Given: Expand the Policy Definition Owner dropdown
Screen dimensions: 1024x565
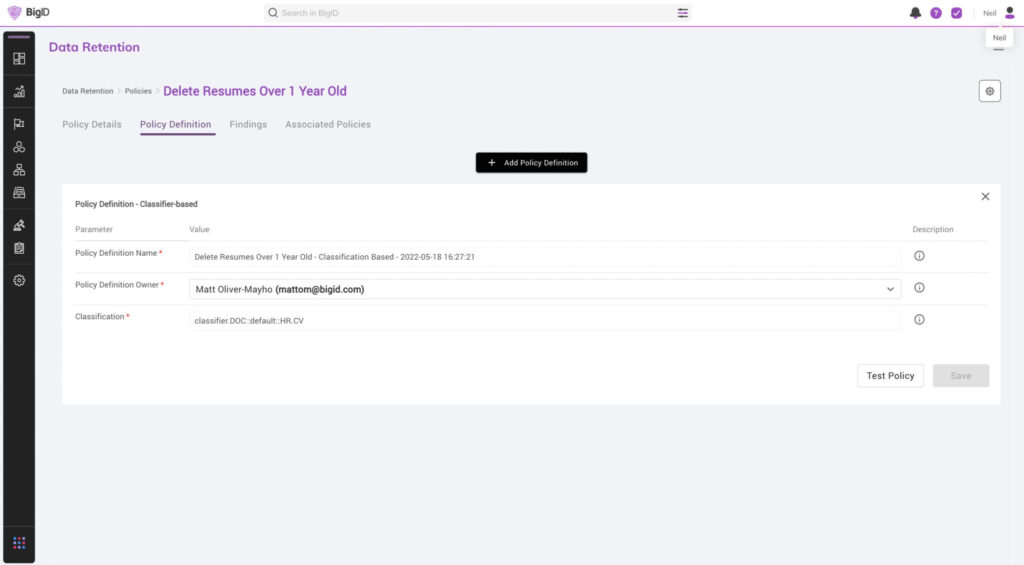Looking at the screenshot, I should (x=890, y=289).
